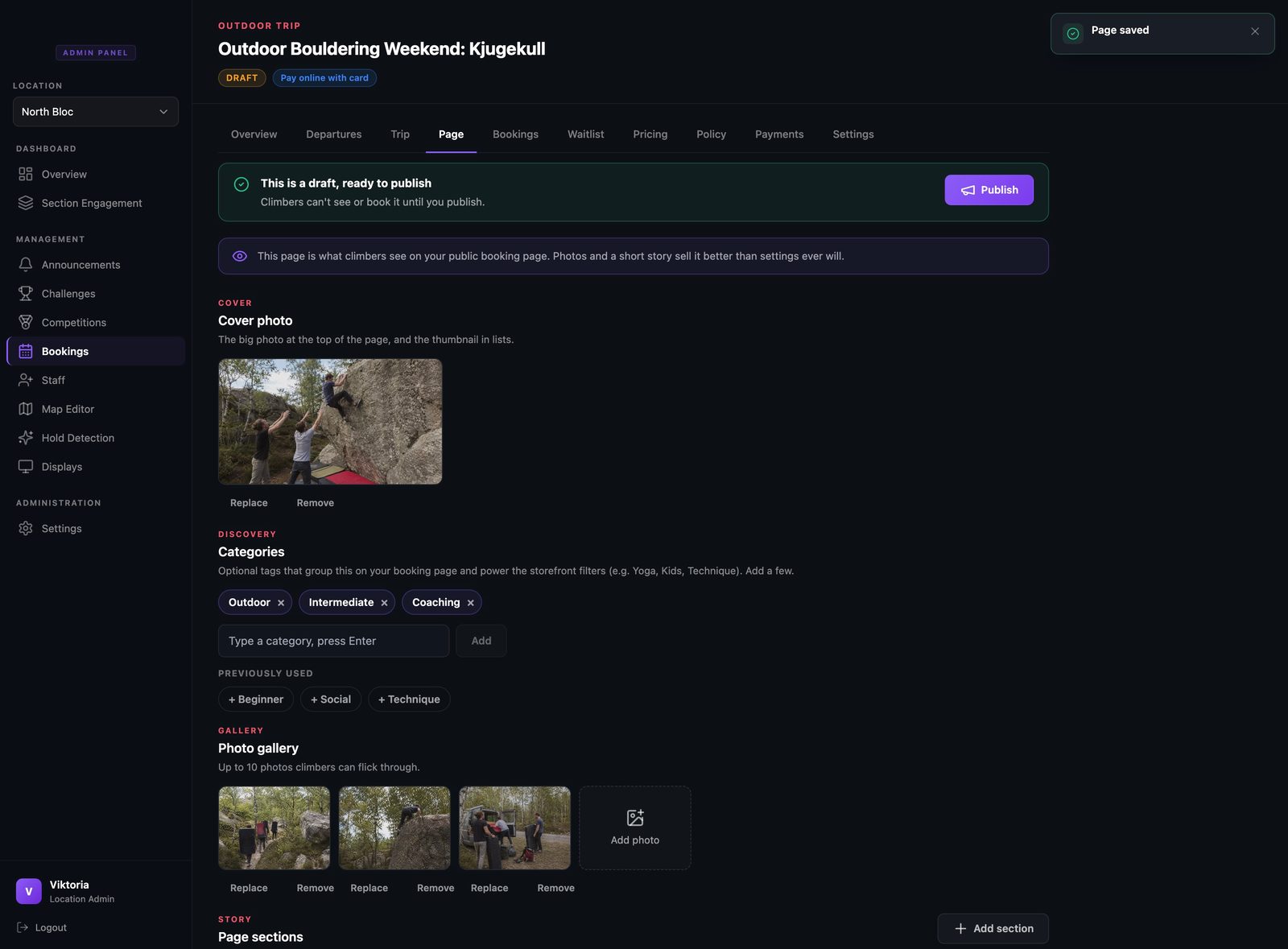Remove the Coaching category tag

click(x=471, y=603)
